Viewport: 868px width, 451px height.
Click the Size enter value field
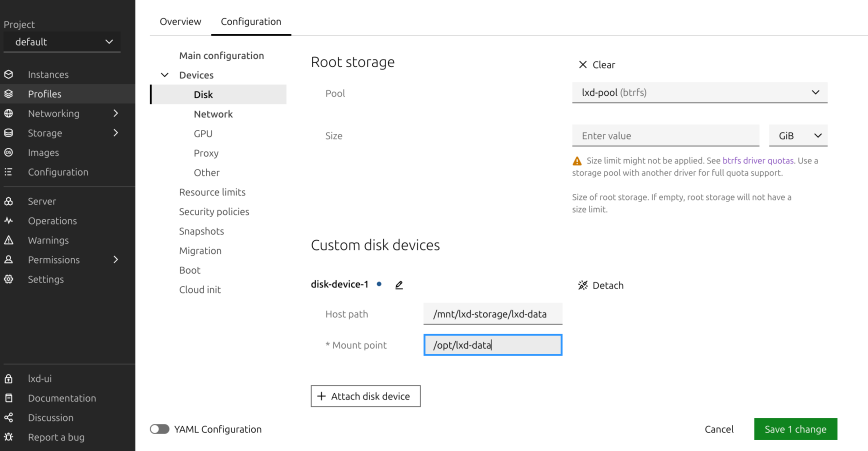(x=665, y=135)
